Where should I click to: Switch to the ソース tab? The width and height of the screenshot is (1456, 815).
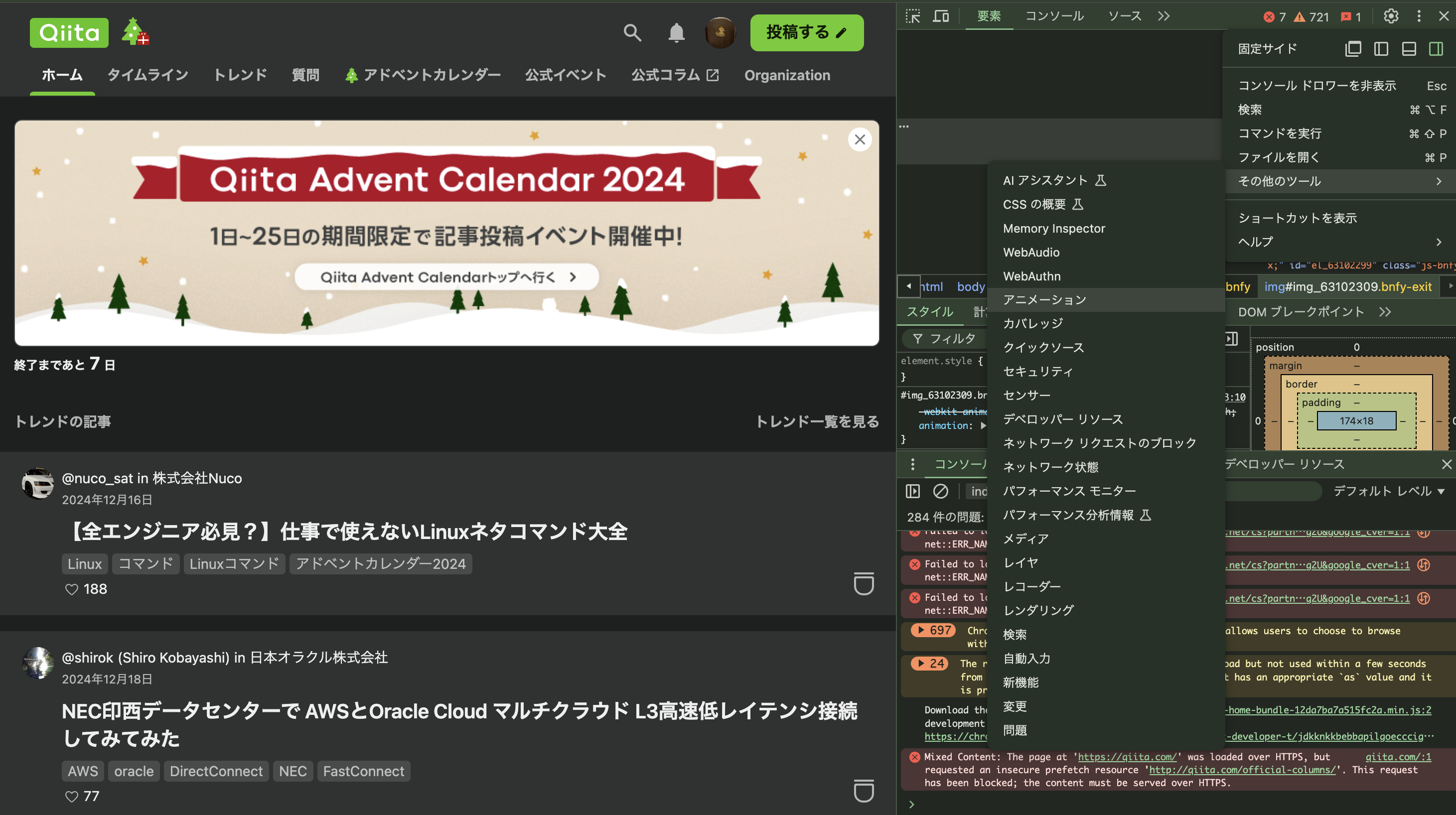pos(1124,16)
